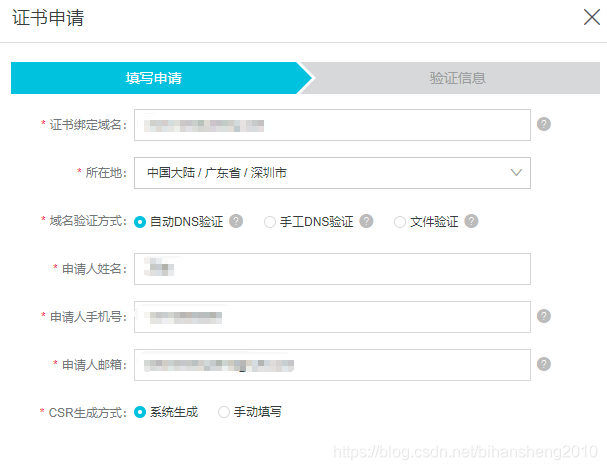Viewport: 607px width, 470px height.
Task: Expand the 所在地 location dropdown arrow
Action: 516,173
